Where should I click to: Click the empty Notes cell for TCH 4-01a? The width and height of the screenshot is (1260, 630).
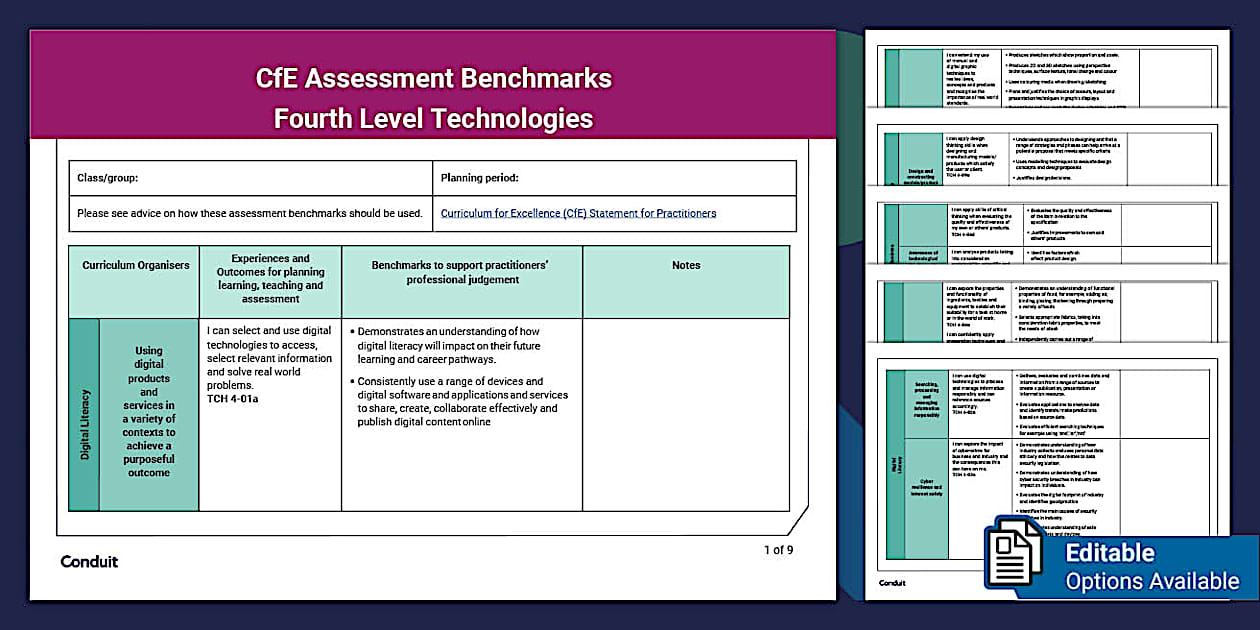pyautogui.click(x=685, y=414)
